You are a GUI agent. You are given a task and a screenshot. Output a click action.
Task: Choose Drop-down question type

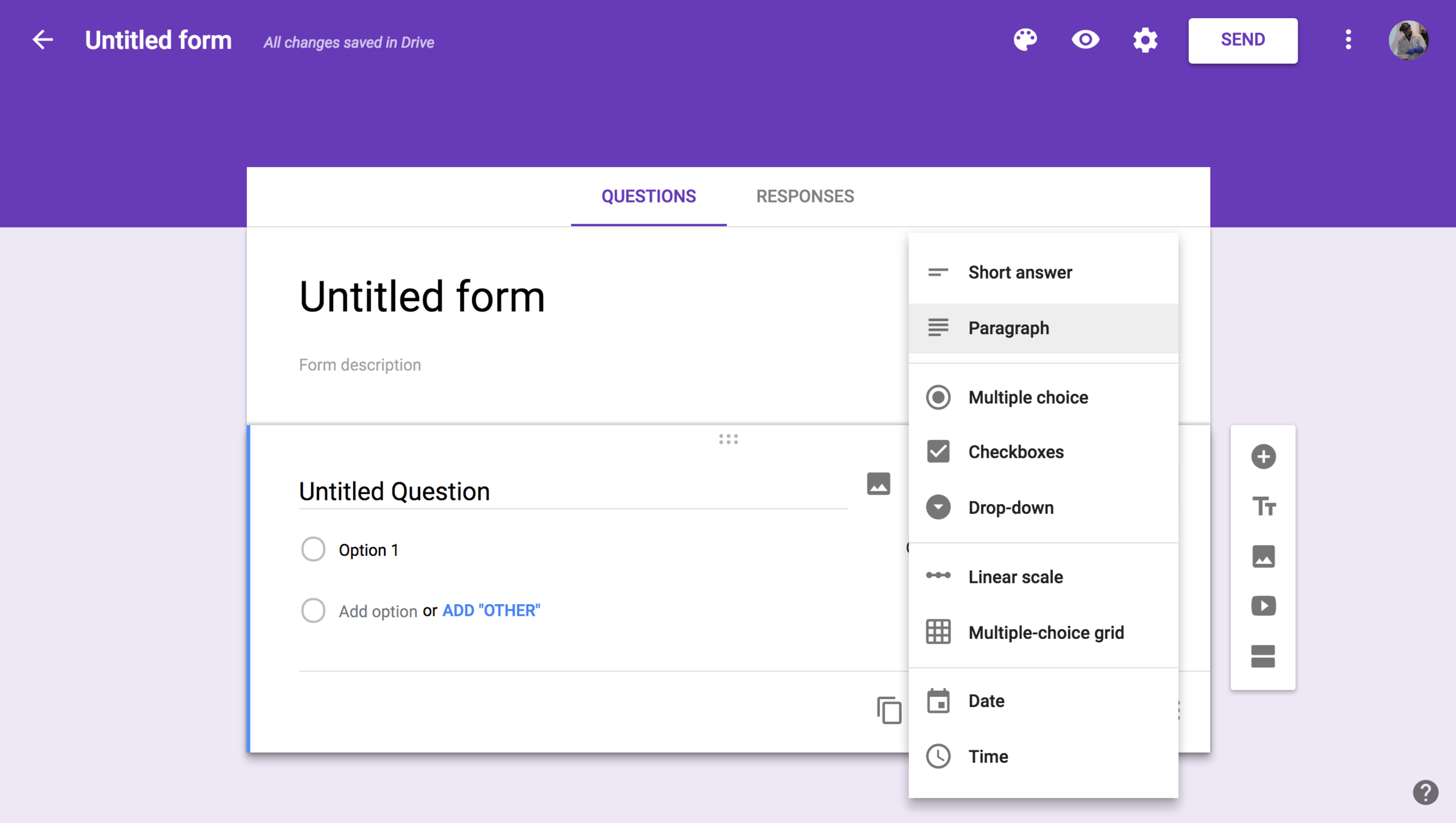[x=1010, y=507]
